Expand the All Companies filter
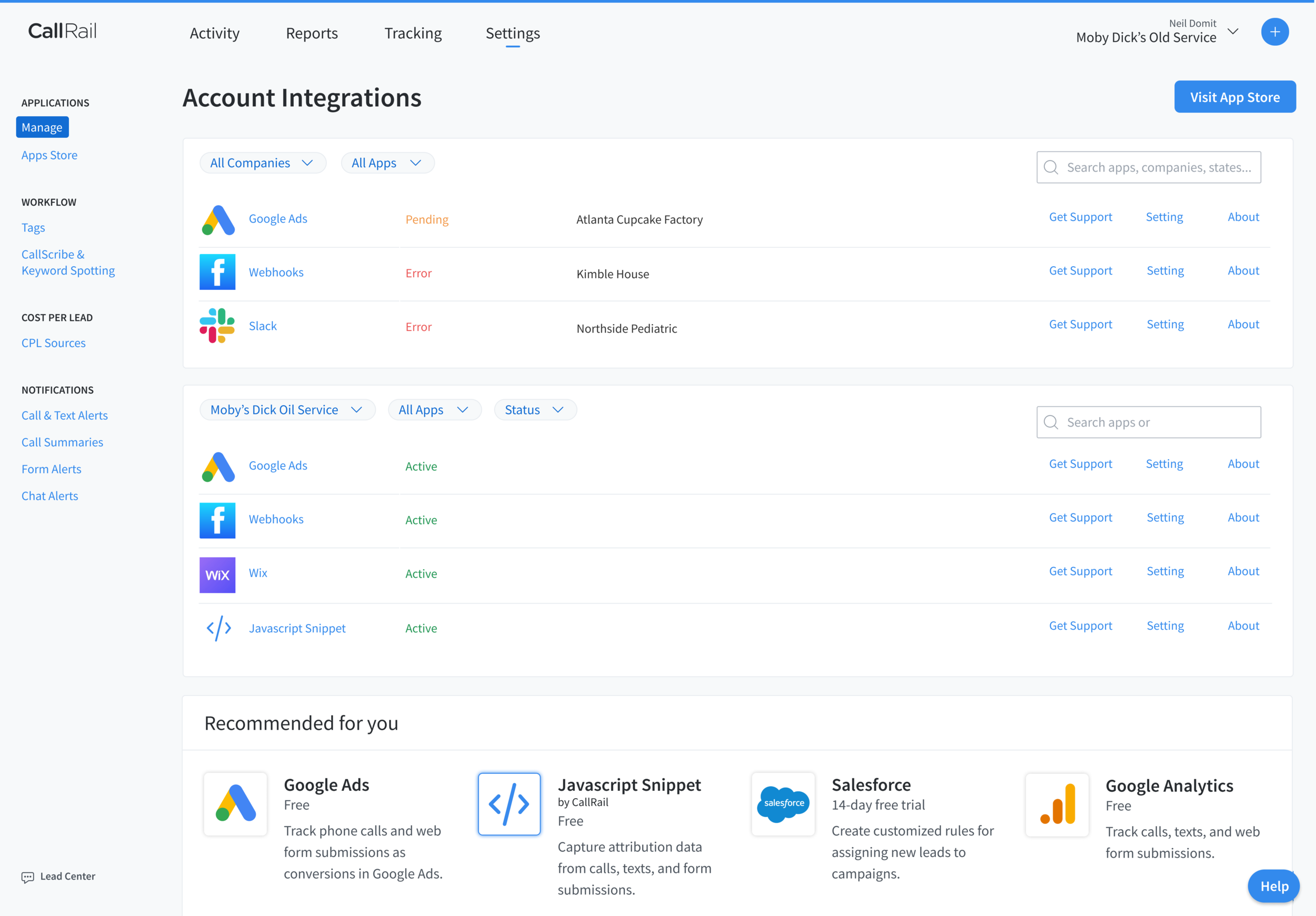 click(x=263, y=163)
